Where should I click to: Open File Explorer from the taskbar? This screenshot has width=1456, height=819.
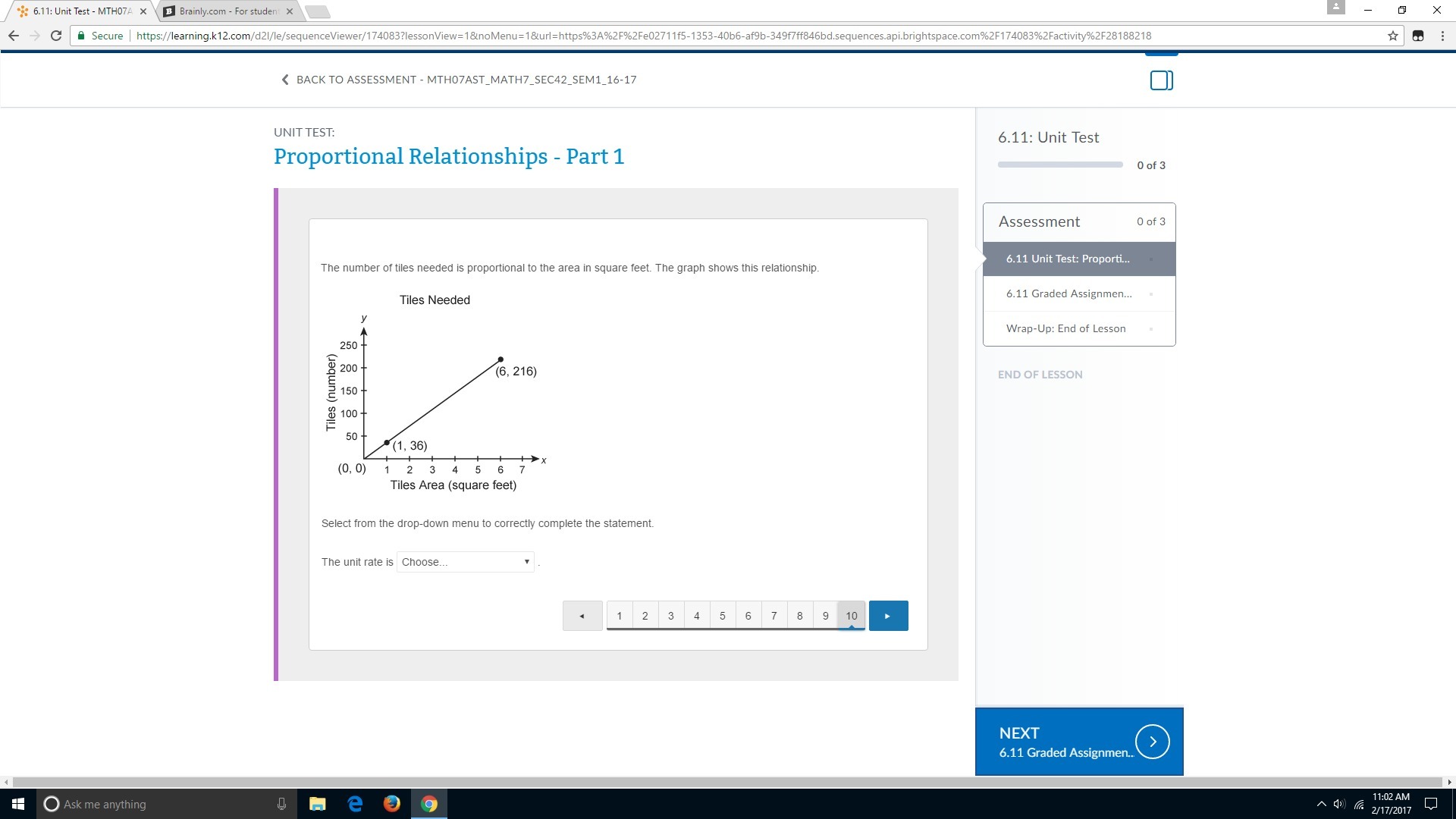tap(317, 804)
